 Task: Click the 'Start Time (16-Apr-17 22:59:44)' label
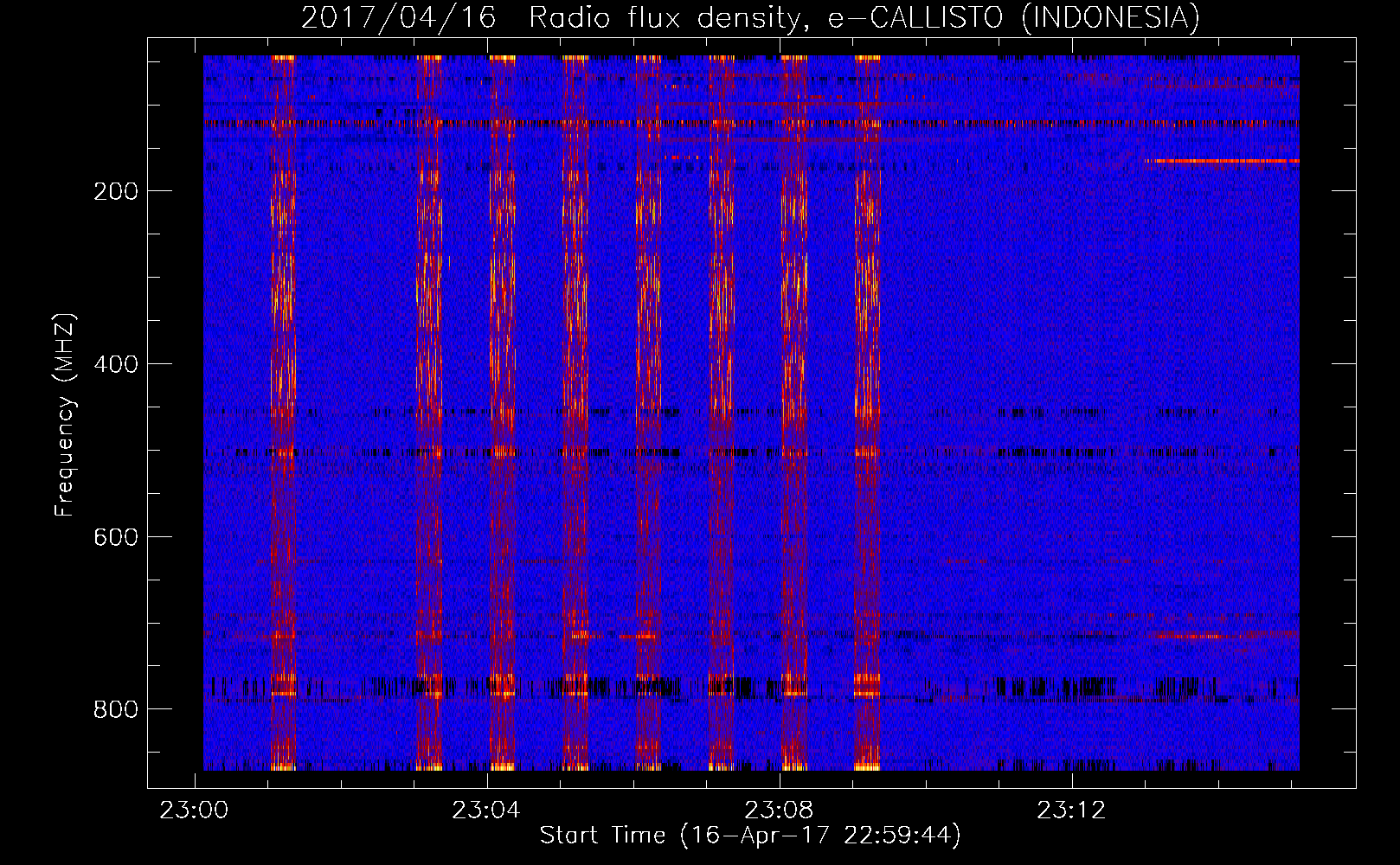point(750,836)
